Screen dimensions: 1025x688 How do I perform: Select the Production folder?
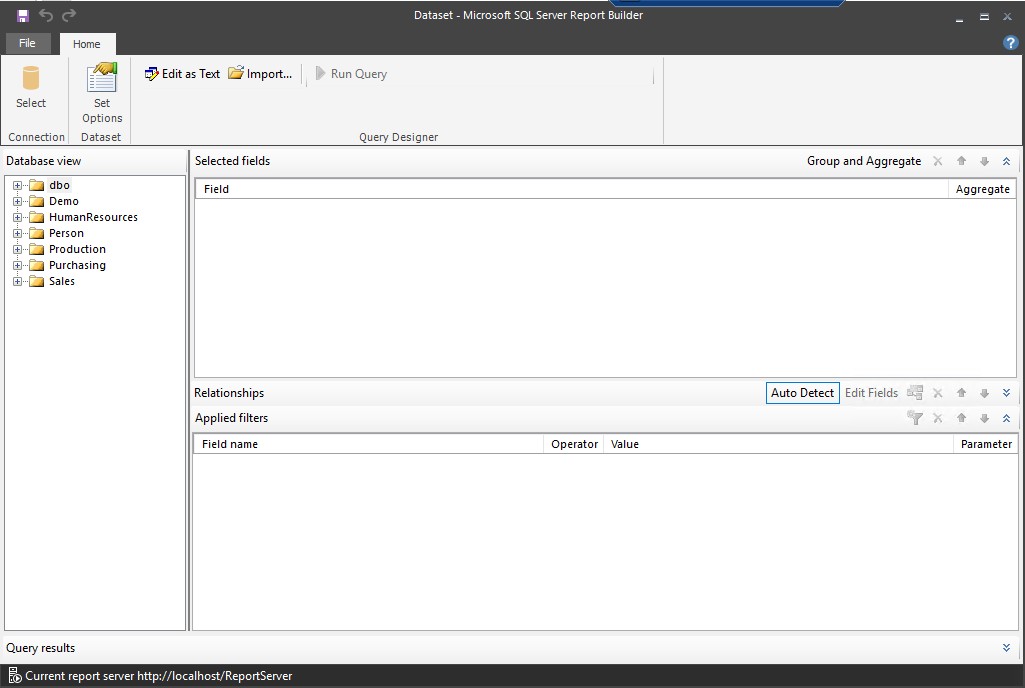pos(68,249)
